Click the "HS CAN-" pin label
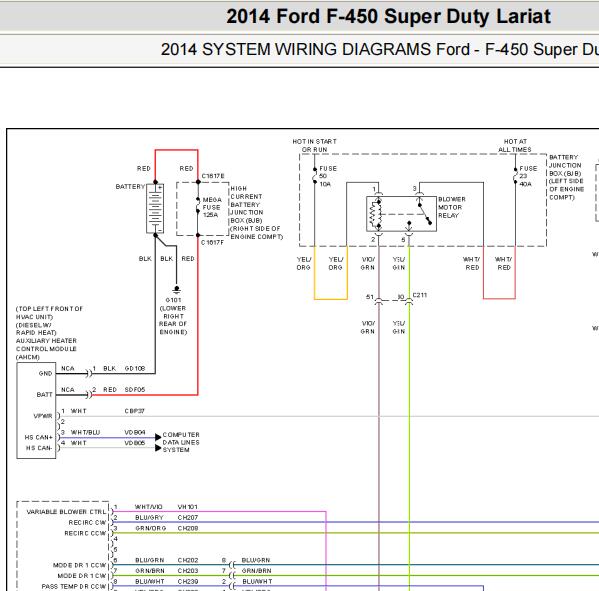The width and height of the screenshot is (599, 591). click(x=39, y=448)
